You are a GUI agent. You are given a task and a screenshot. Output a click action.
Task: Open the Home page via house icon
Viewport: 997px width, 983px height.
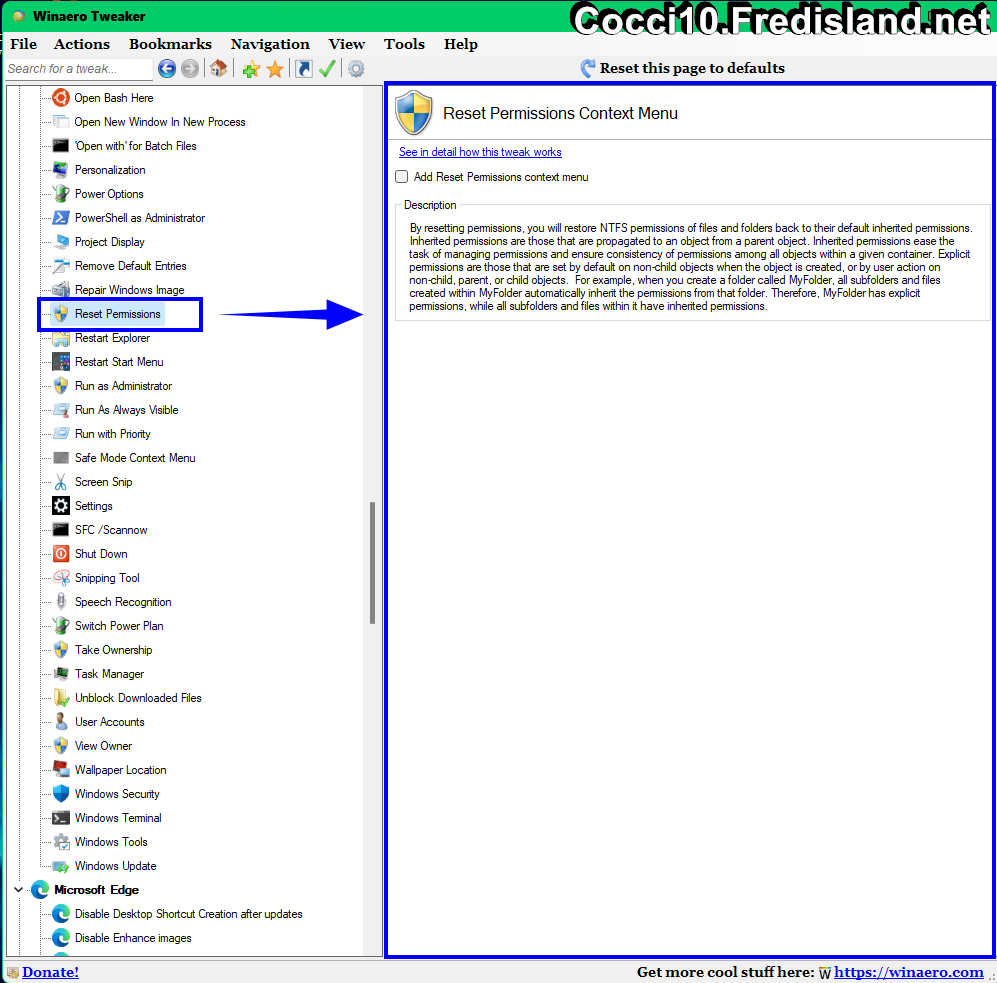coord(219,69)
